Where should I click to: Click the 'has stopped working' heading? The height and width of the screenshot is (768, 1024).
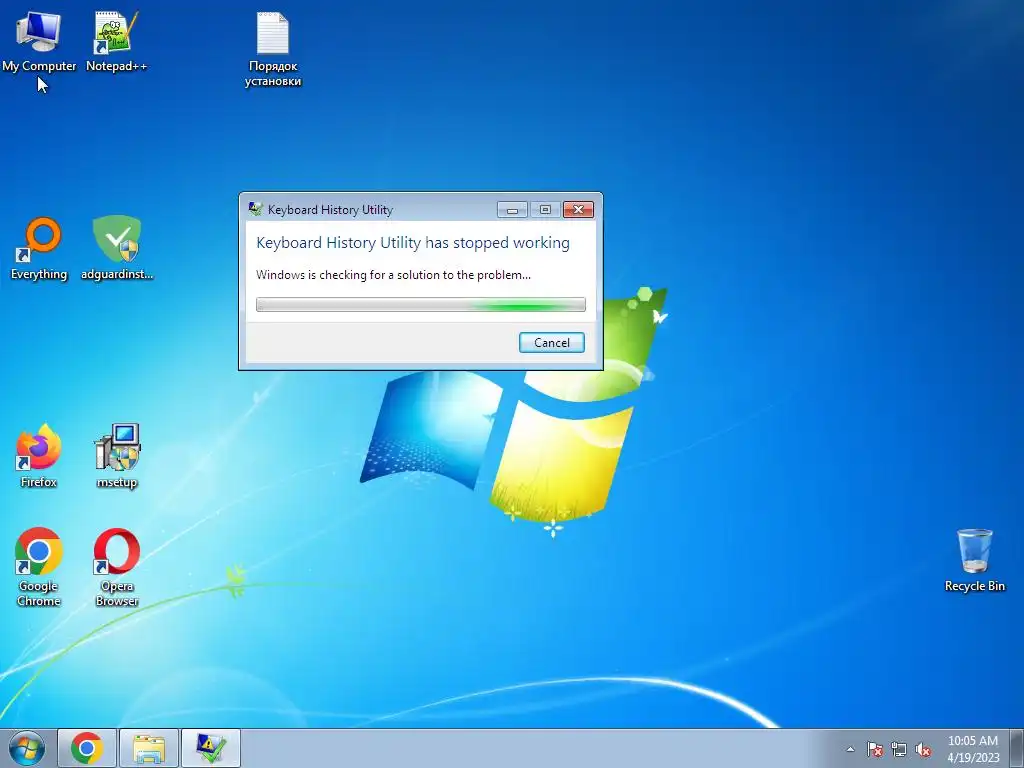pos(413,243)
